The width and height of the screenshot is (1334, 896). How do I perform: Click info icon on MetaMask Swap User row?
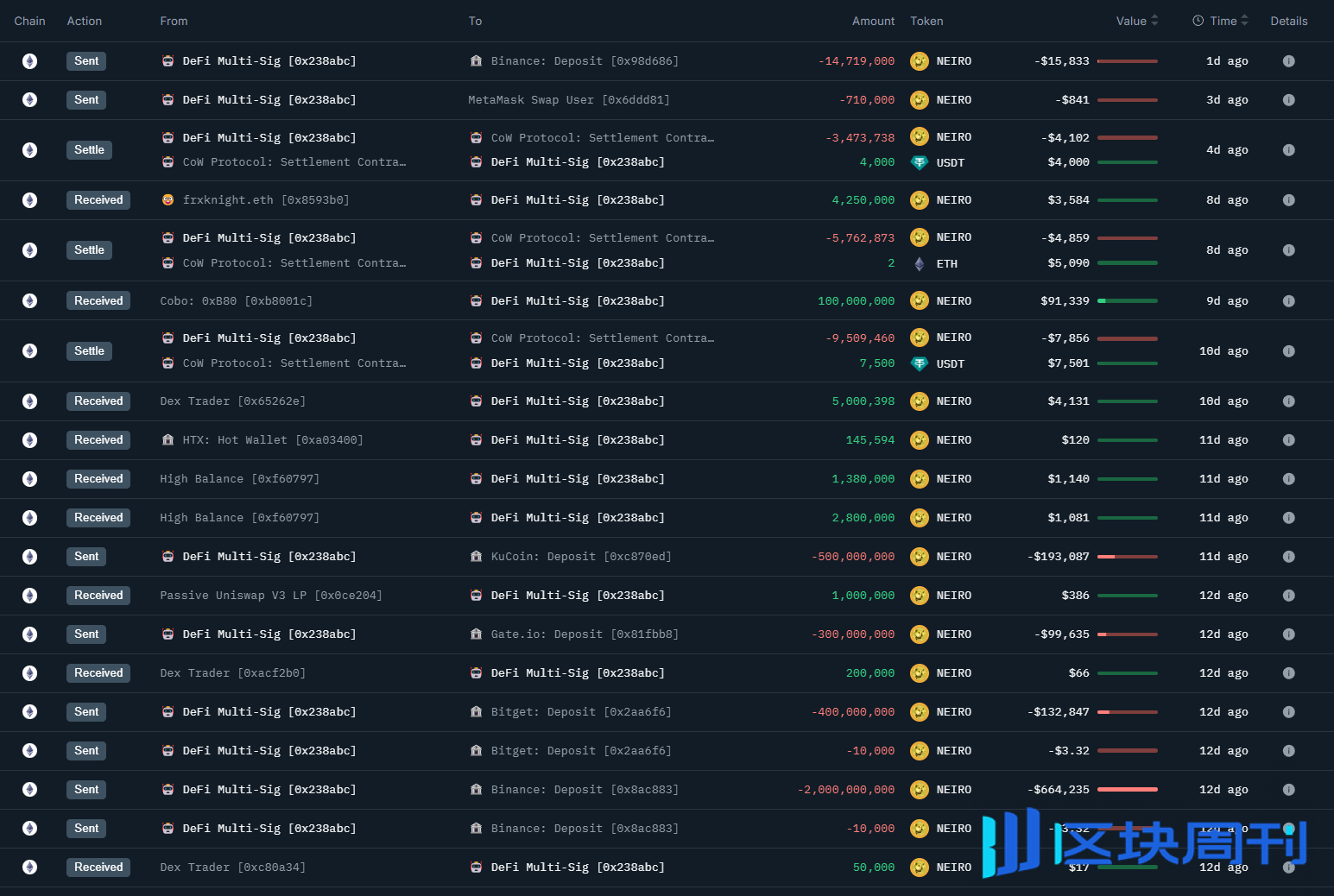tap(1288, 100)
